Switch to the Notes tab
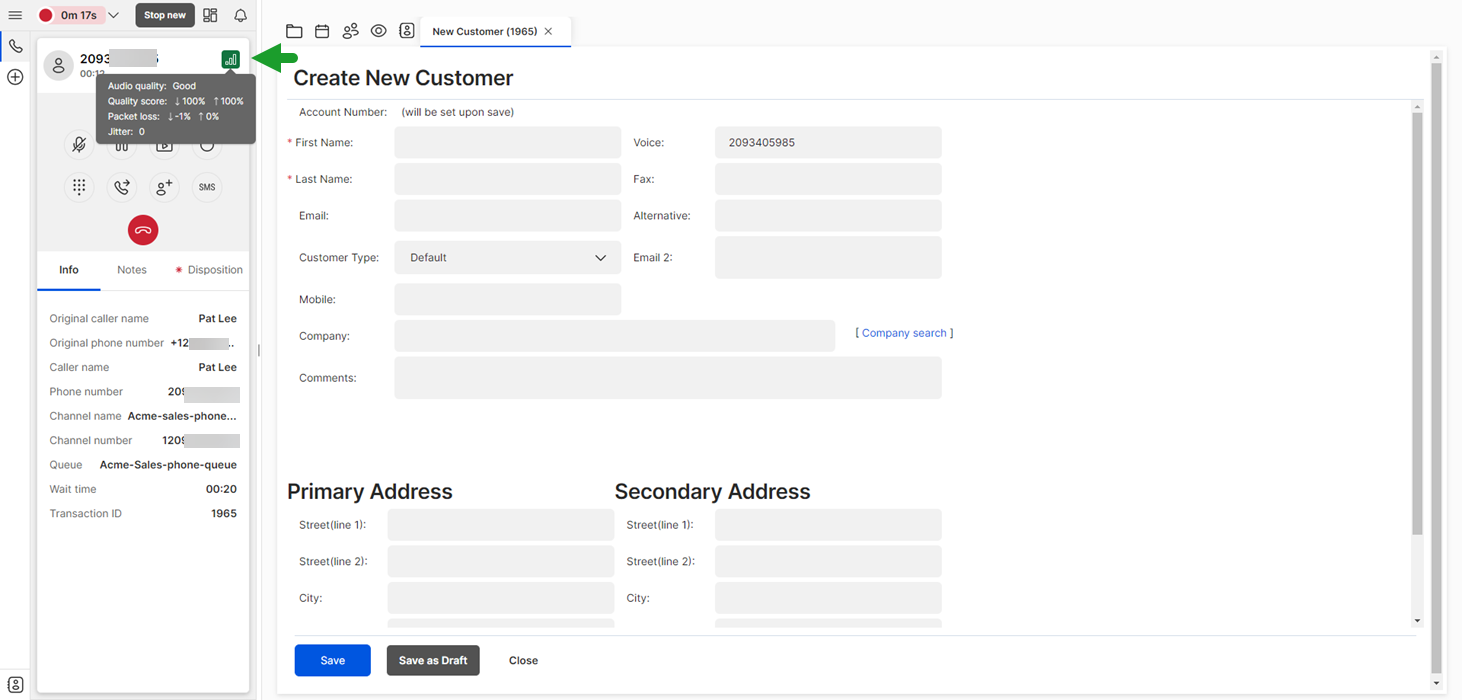Viewport: 1462px width, 700px height. [x=132, y=270]
